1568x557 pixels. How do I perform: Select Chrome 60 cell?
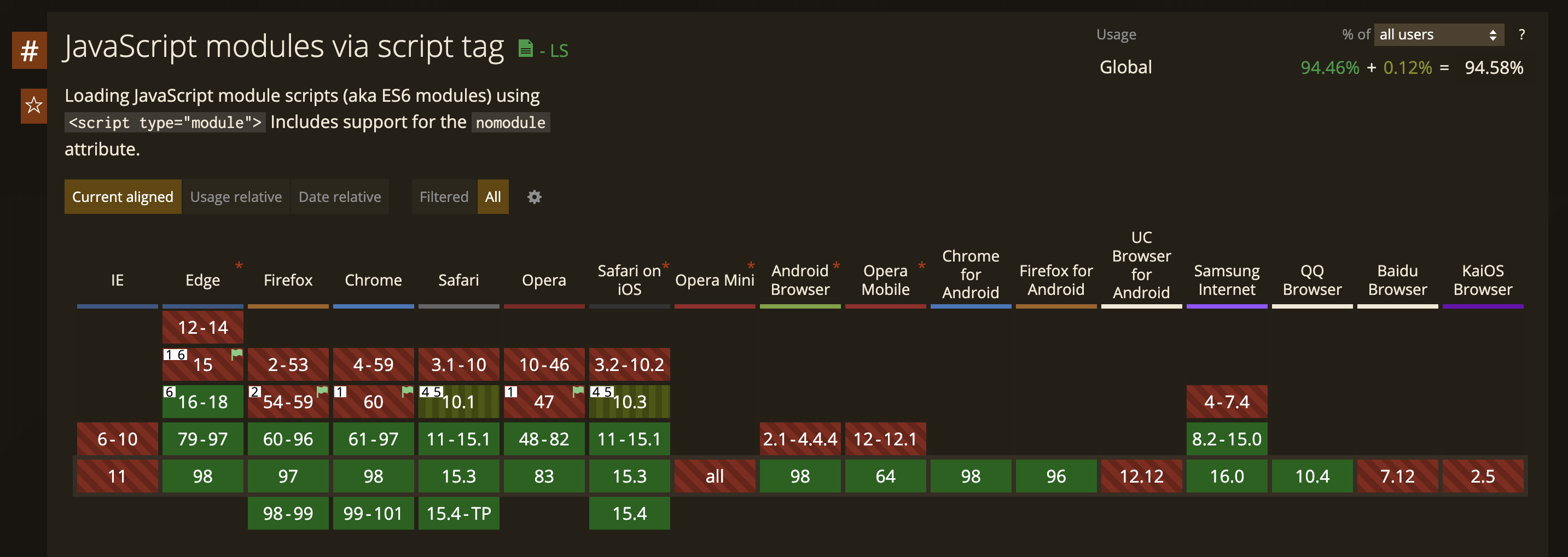[373, 402]
